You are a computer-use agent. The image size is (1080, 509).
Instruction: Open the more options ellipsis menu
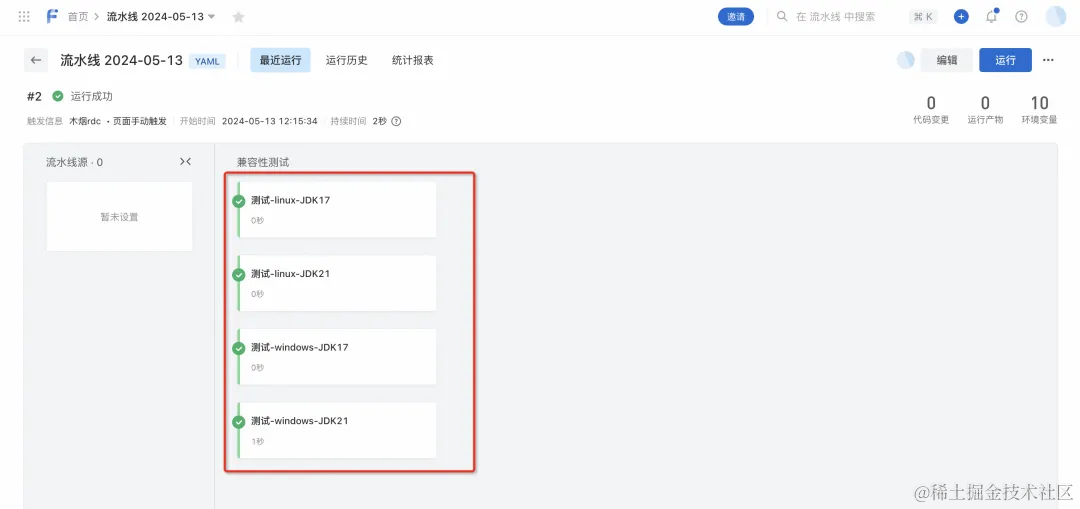[x=1048, y=60]
